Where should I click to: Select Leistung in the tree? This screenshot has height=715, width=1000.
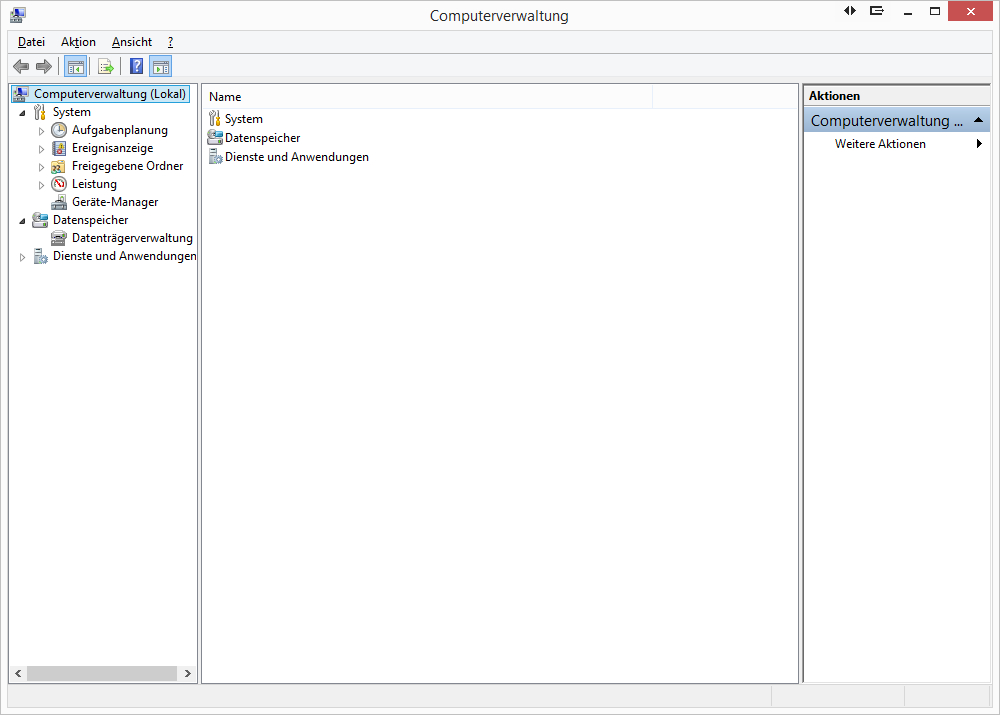coord(94,184)
